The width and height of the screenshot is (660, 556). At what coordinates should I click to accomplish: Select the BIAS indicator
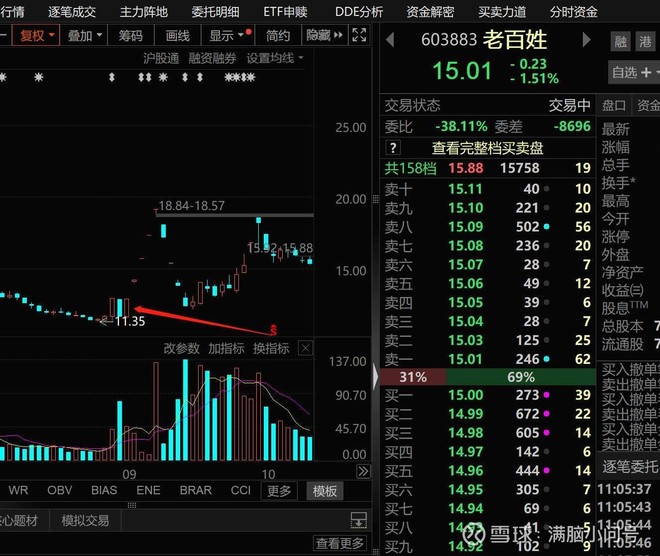104,490
